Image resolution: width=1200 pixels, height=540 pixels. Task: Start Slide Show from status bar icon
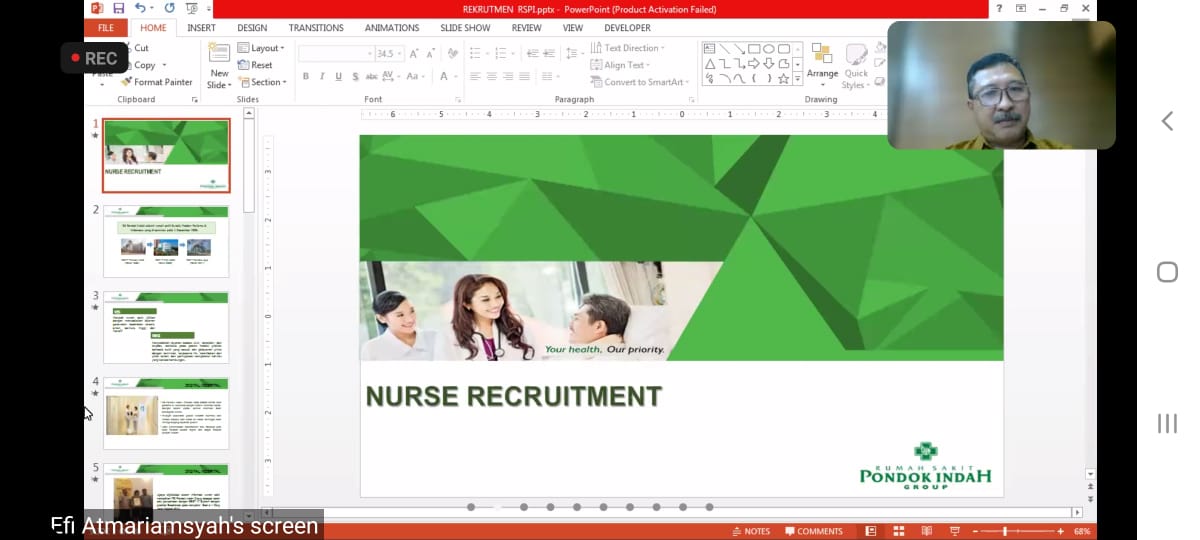coord(955,531)
